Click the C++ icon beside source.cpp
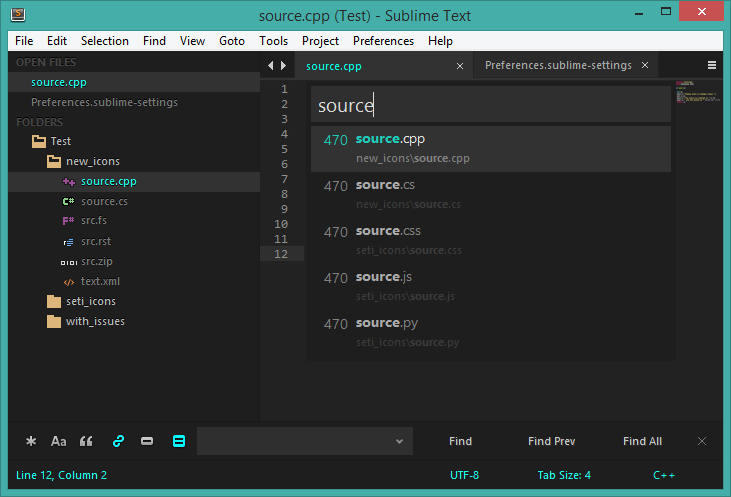Viewport: 731px width, 497px height. [x=69, y=182]
